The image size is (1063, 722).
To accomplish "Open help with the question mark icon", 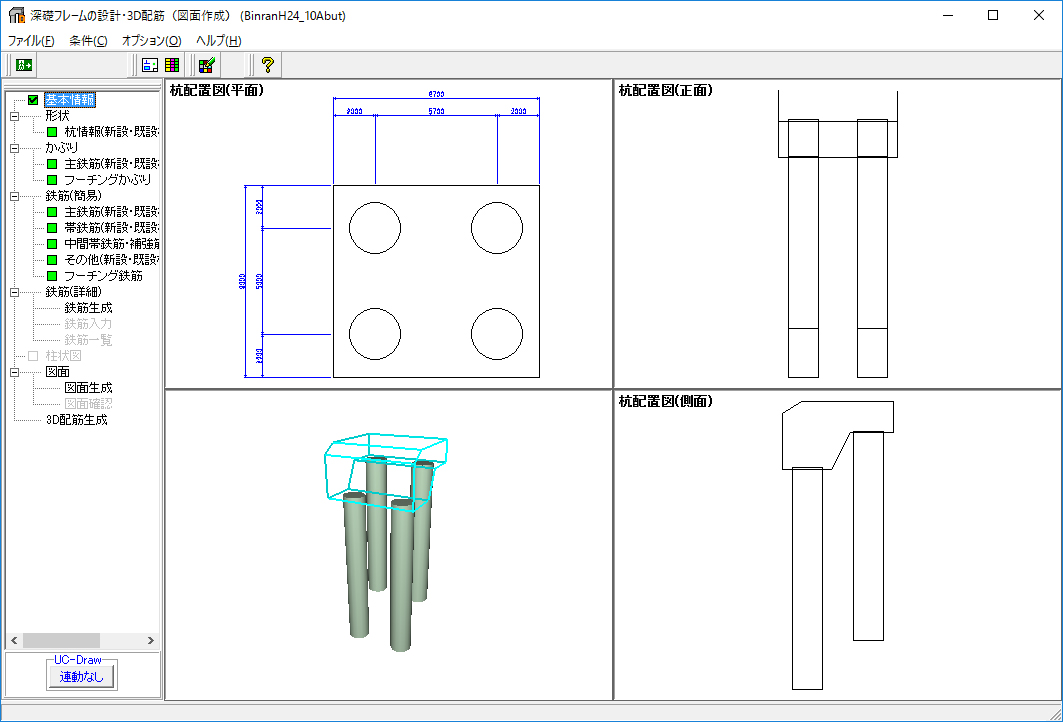I will (x=267, y=65).
